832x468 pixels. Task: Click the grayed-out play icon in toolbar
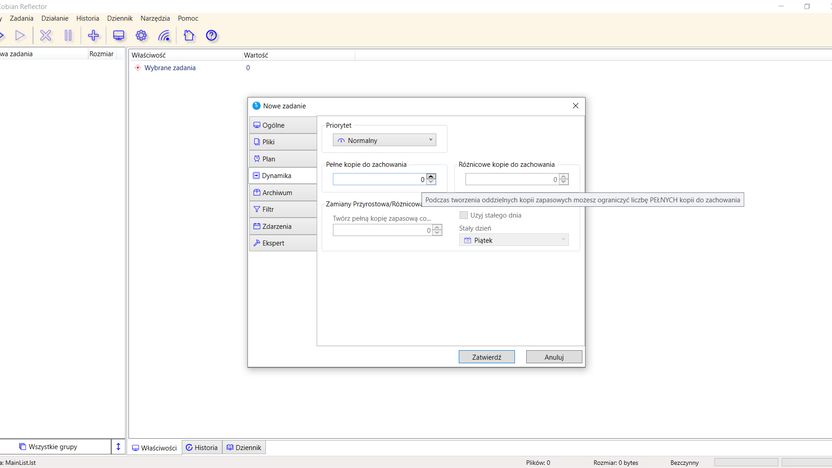point(20,36)
